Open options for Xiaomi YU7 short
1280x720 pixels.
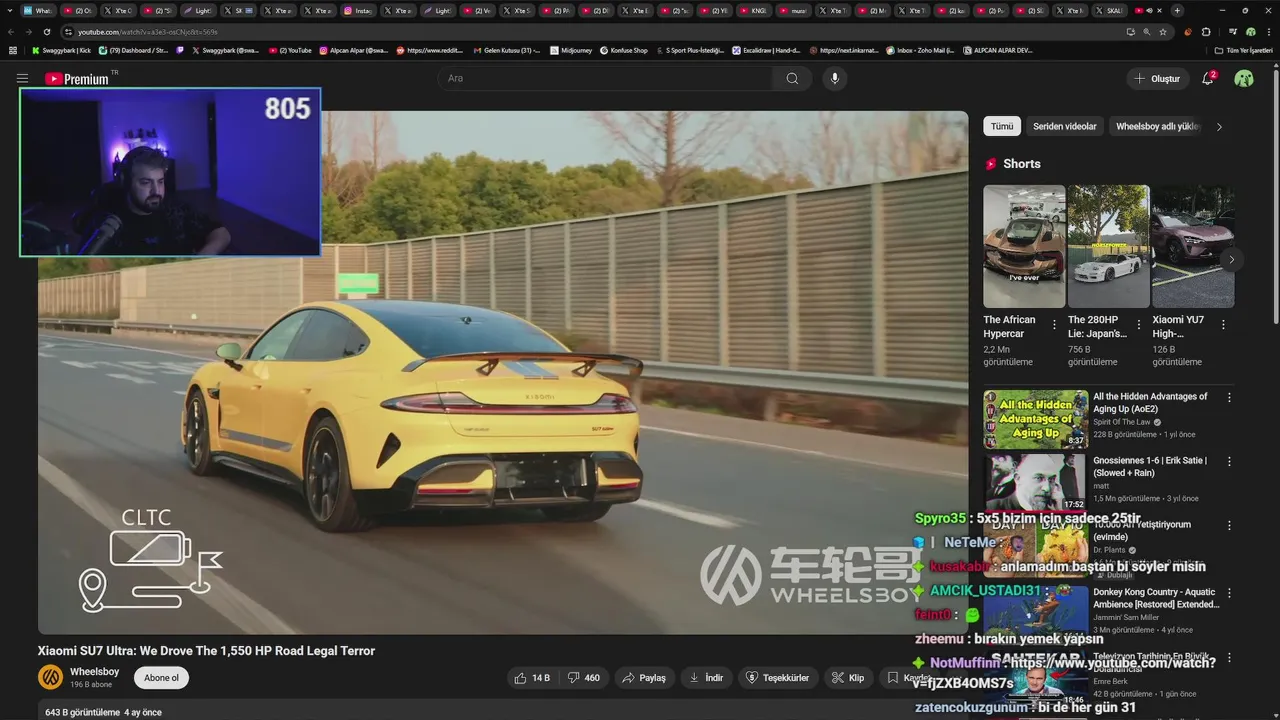coord(1223,325)
